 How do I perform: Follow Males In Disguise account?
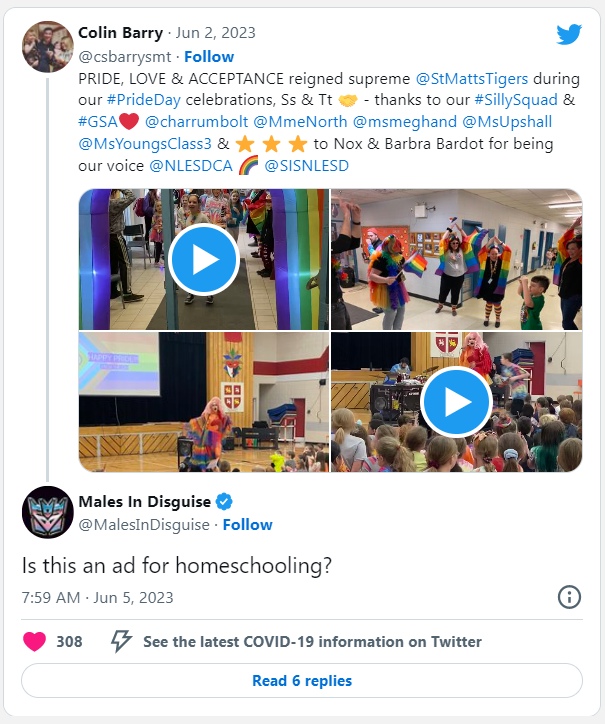248,525
